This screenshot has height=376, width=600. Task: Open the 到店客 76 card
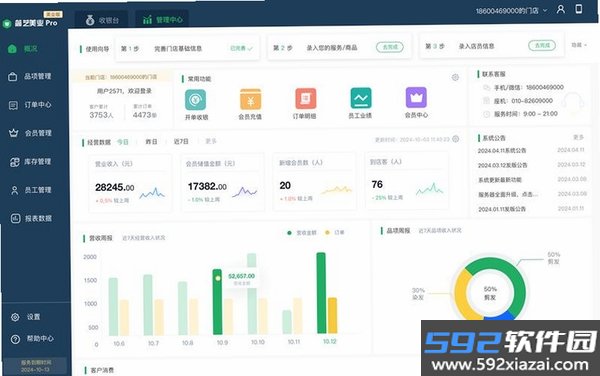[407, 181]
